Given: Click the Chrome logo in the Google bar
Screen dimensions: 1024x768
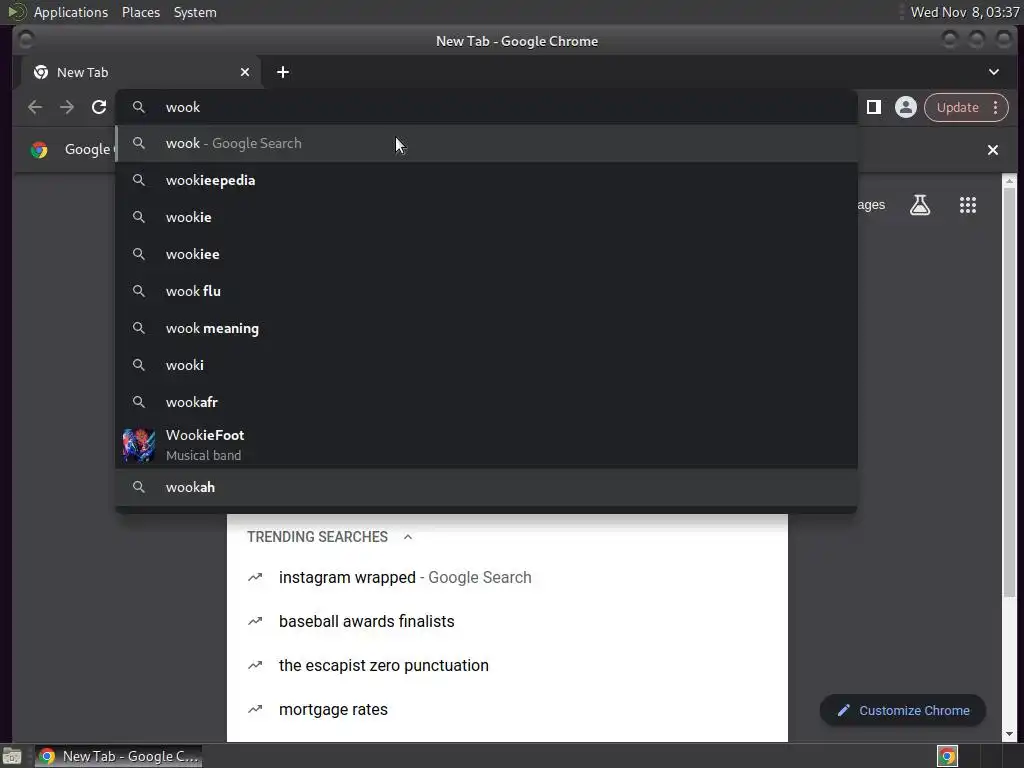Looking at the screenshot, I should (x=39, y=150).
